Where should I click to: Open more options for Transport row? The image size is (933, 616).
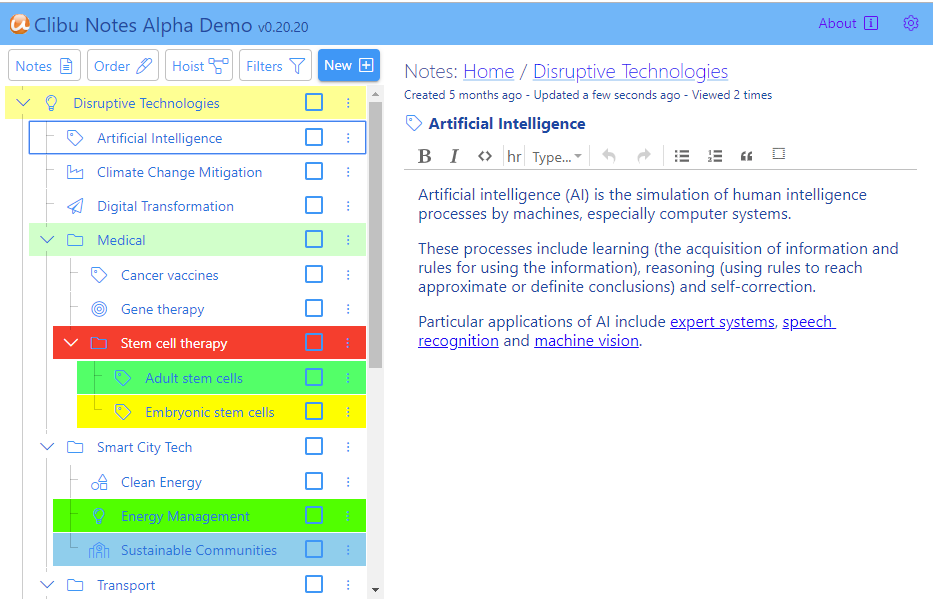pos(348,585)
